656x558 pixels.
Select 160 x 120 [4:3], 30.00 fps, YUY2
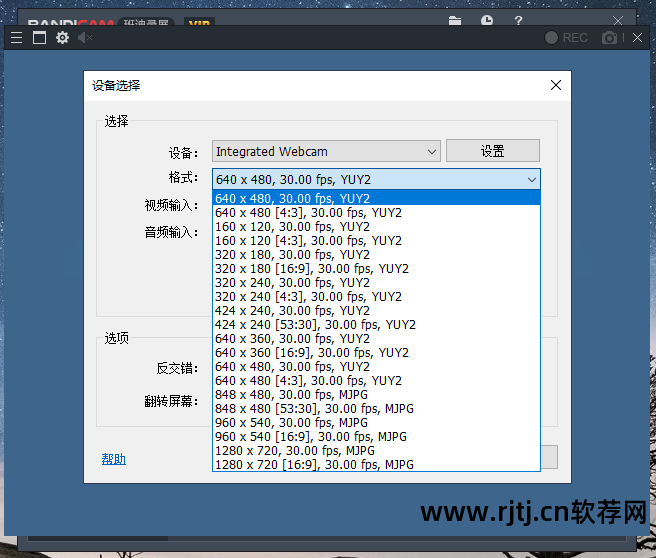tap(377, 241)
